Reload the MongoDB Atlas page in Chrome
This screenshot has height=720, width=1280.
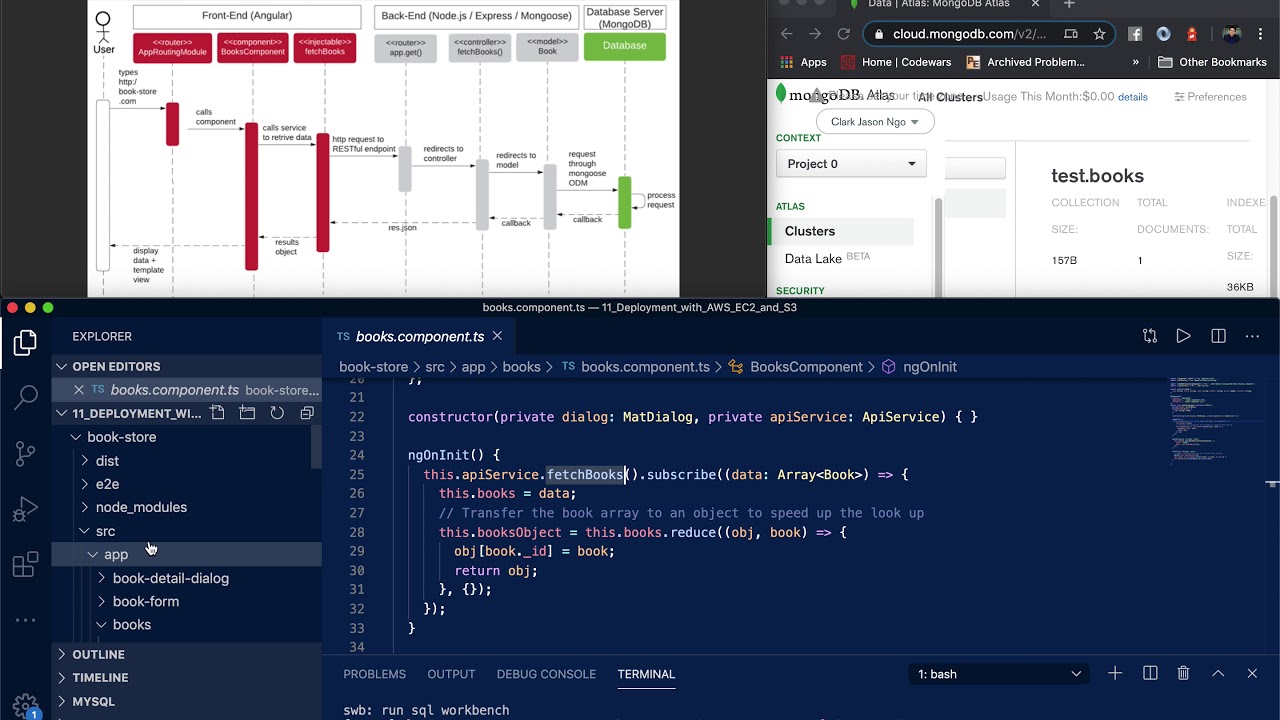coord(843,34)
